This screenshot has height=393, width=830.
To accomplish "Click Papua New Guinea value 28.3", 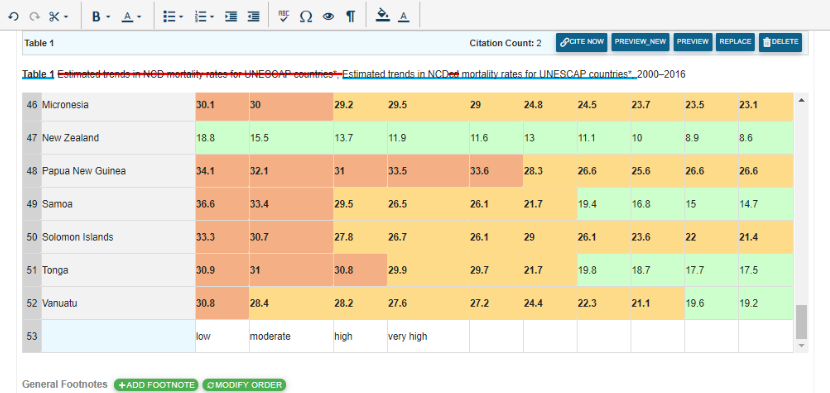I will pos(550,171).
